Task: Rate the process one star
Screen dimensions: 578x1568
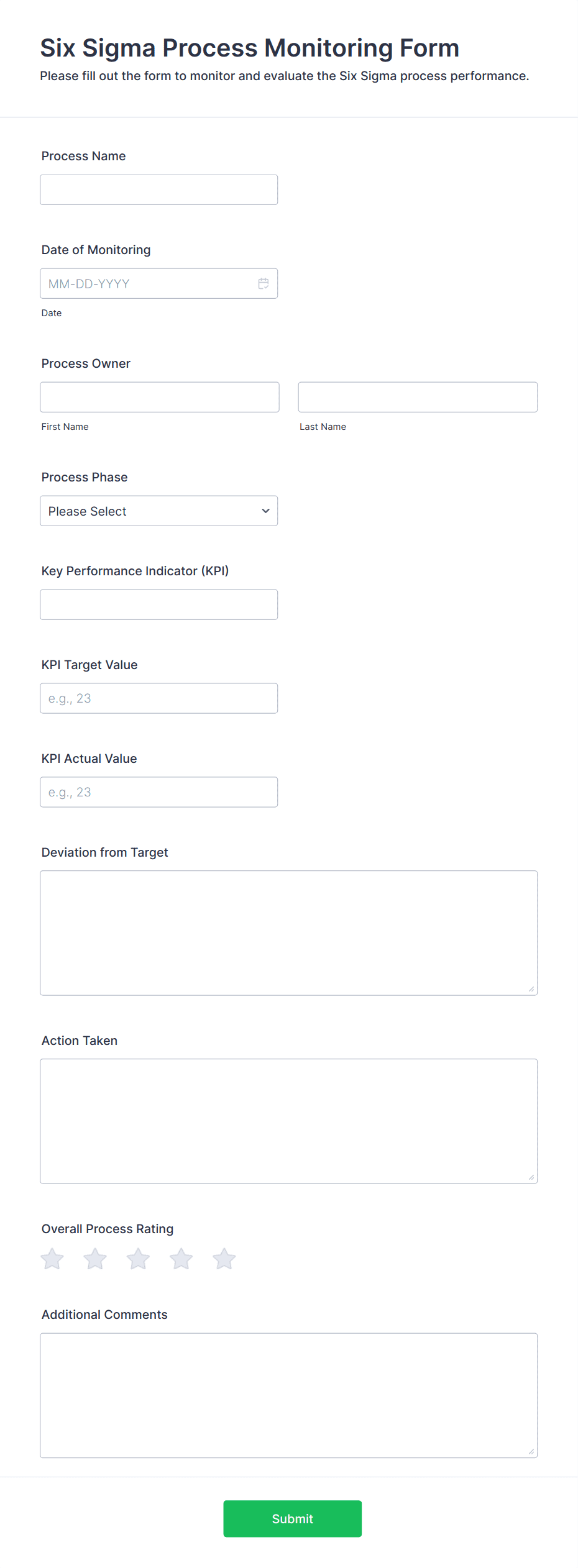Action: click(x=52, y=1259)
